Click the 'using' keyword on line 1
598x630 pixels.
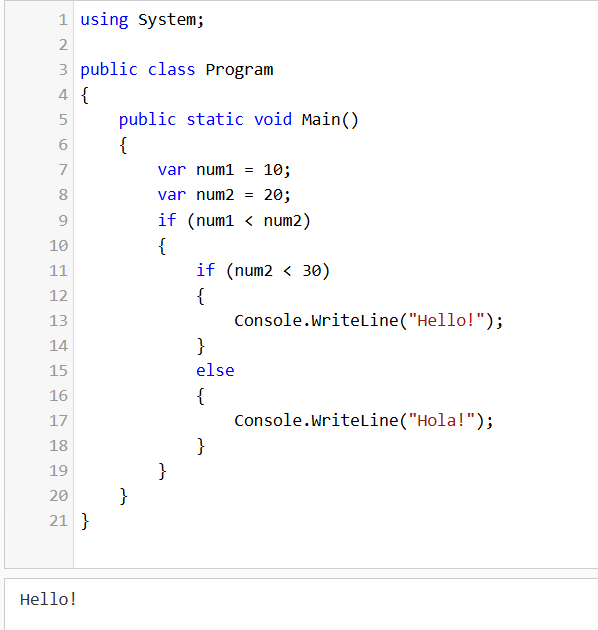(x=104, y=20)
